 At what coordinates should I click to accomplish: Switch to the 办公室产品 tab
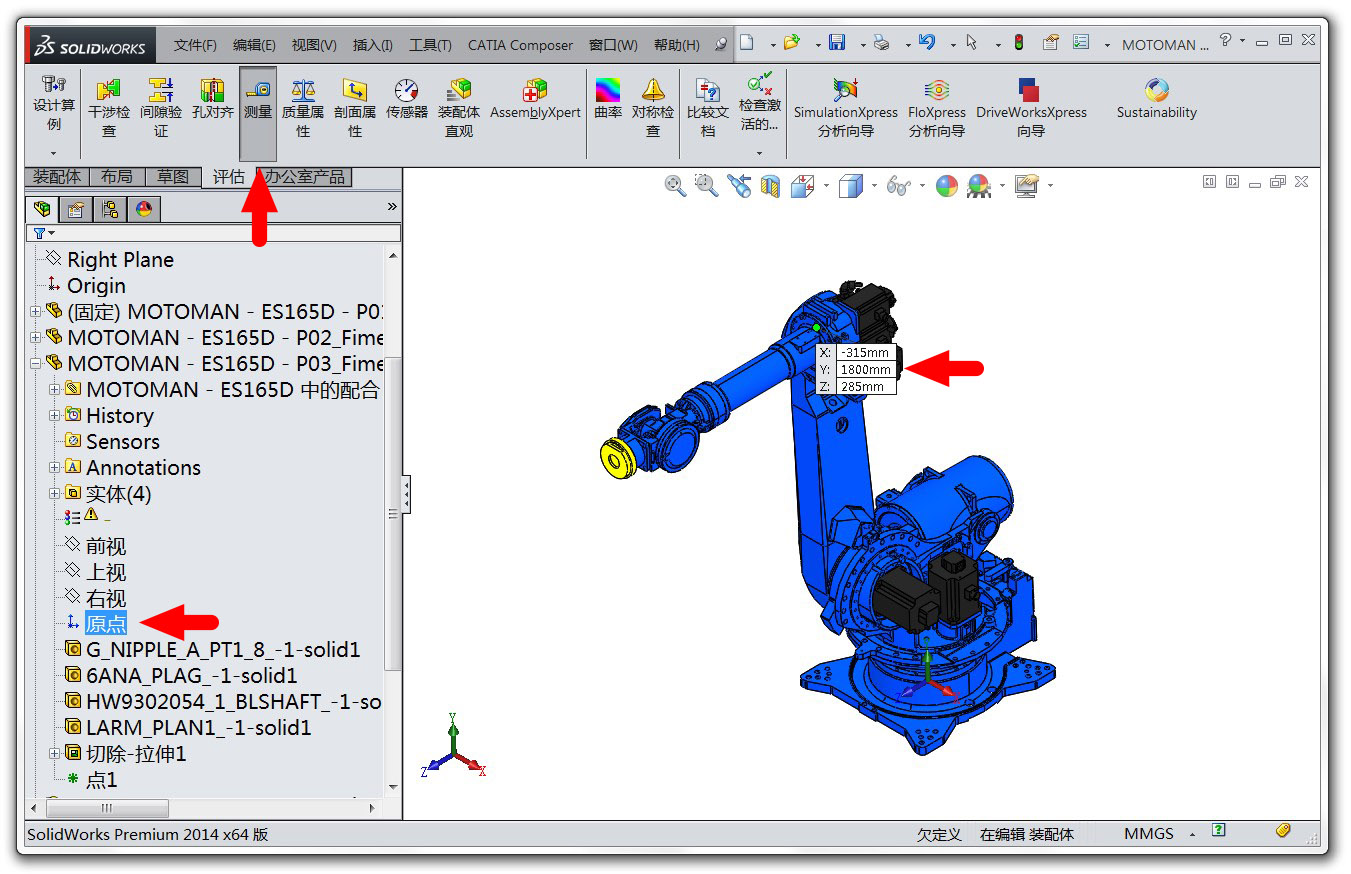point(305,177)
